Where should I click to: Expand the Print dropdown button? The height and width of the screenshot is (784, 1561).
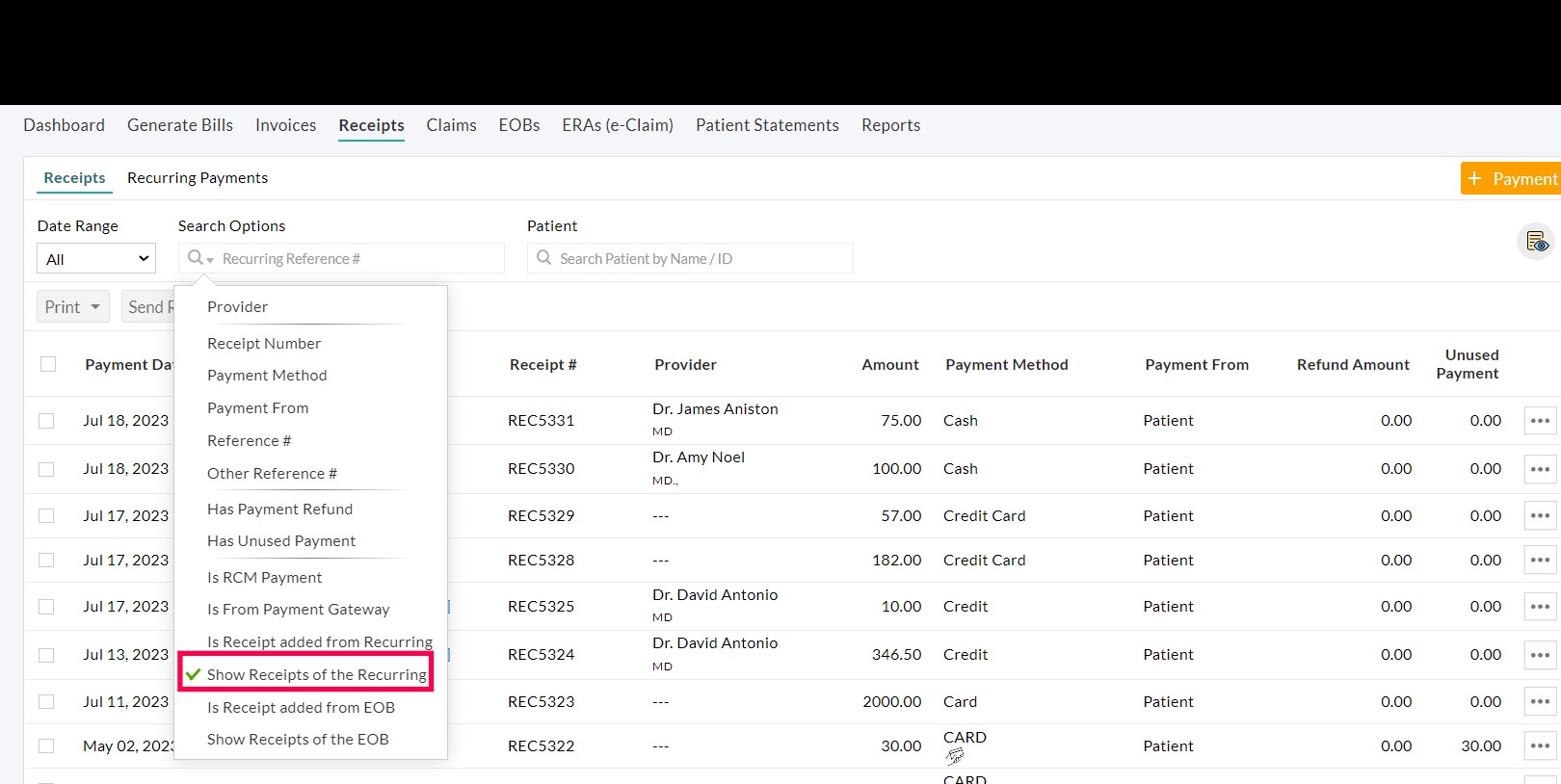coord(73,307)
